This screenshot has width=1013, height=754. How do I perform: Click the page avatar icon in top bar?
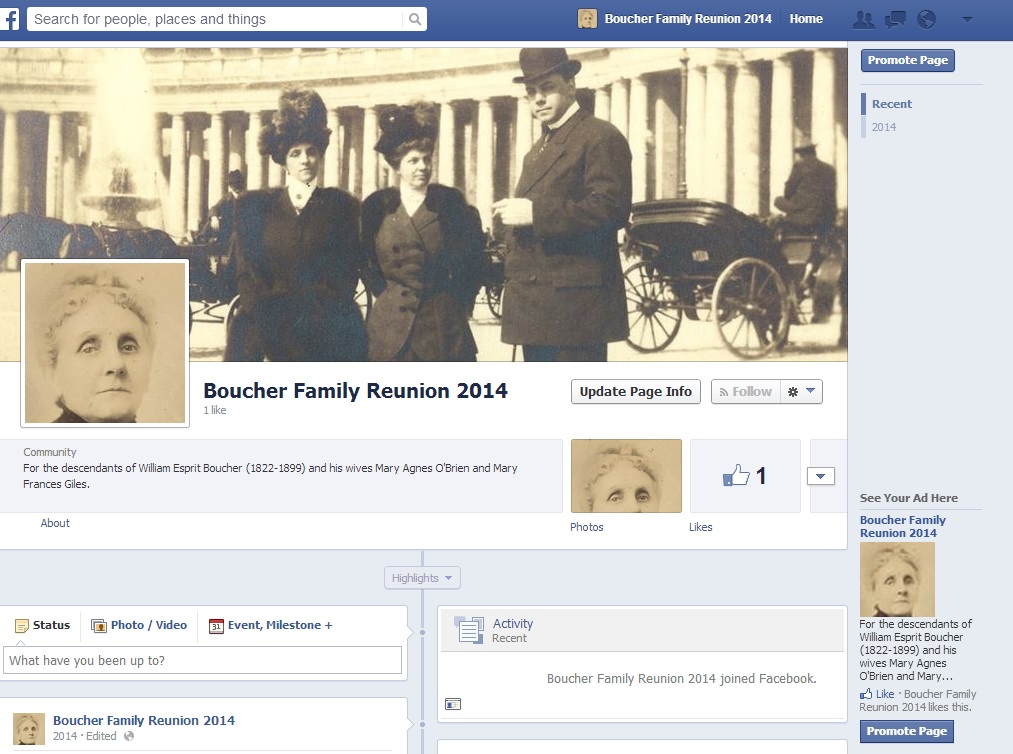point(587,19)
